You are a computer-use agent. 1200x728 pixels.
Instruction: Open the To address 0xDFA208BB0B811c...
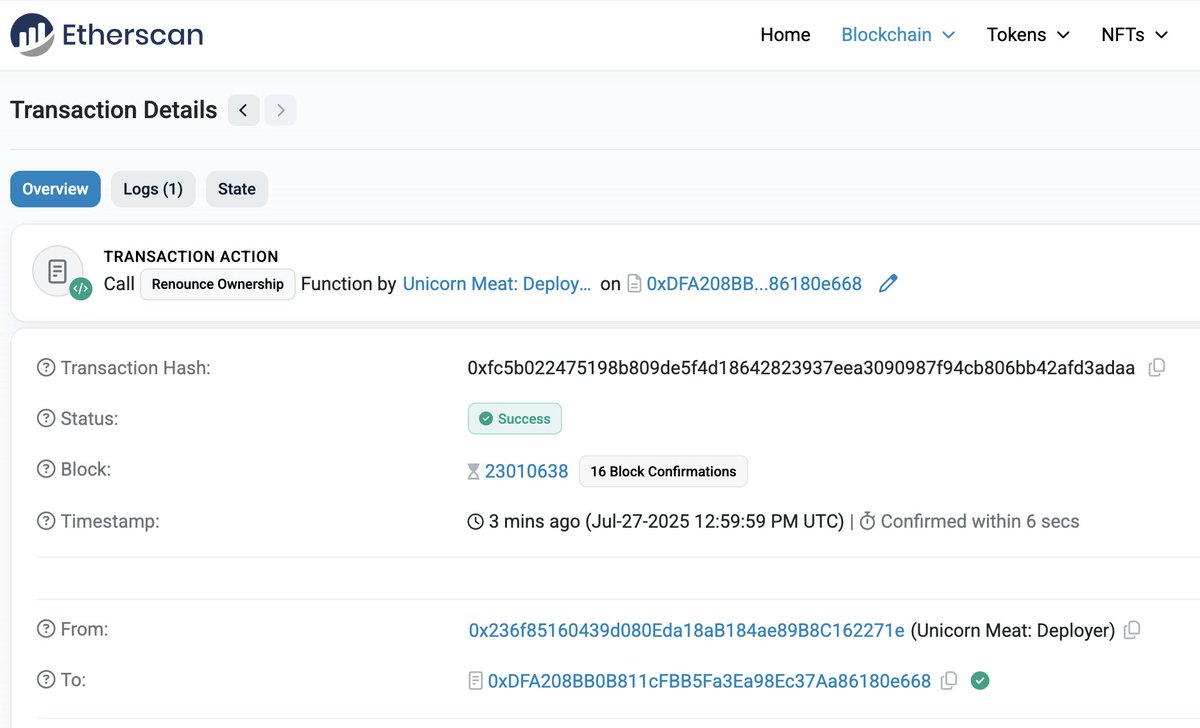click(709, 681)
